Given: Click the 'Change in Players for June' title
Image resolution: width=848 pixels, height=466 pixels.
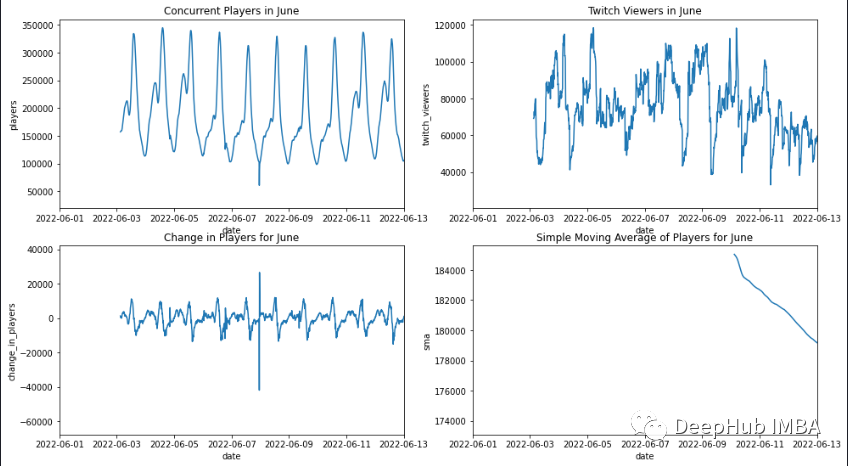Looking at the screenshot, I should click(x=231, y=237).
